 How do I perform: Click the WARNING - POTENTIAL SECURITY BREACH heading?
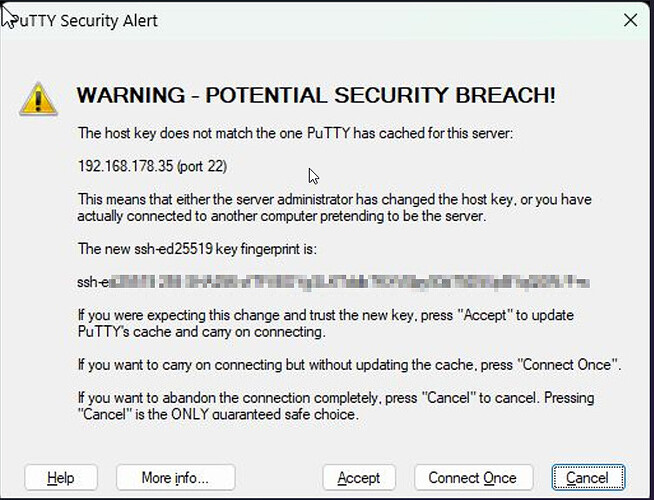(x=316, y=96)
